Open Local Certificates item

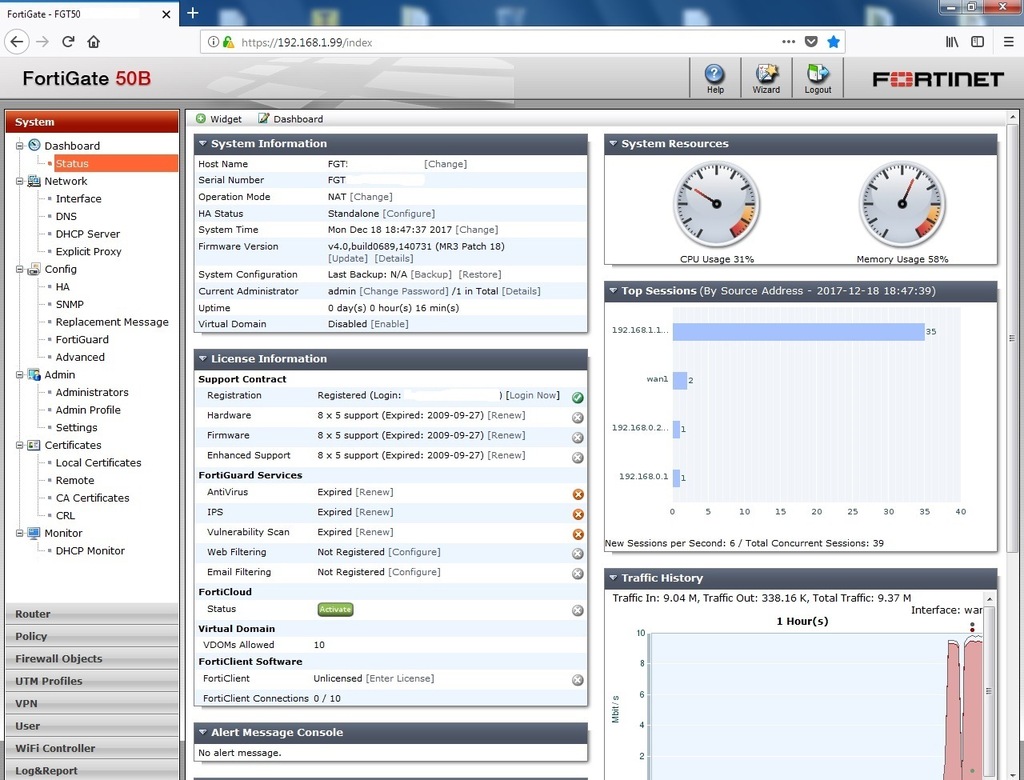[x=99, y=463]
